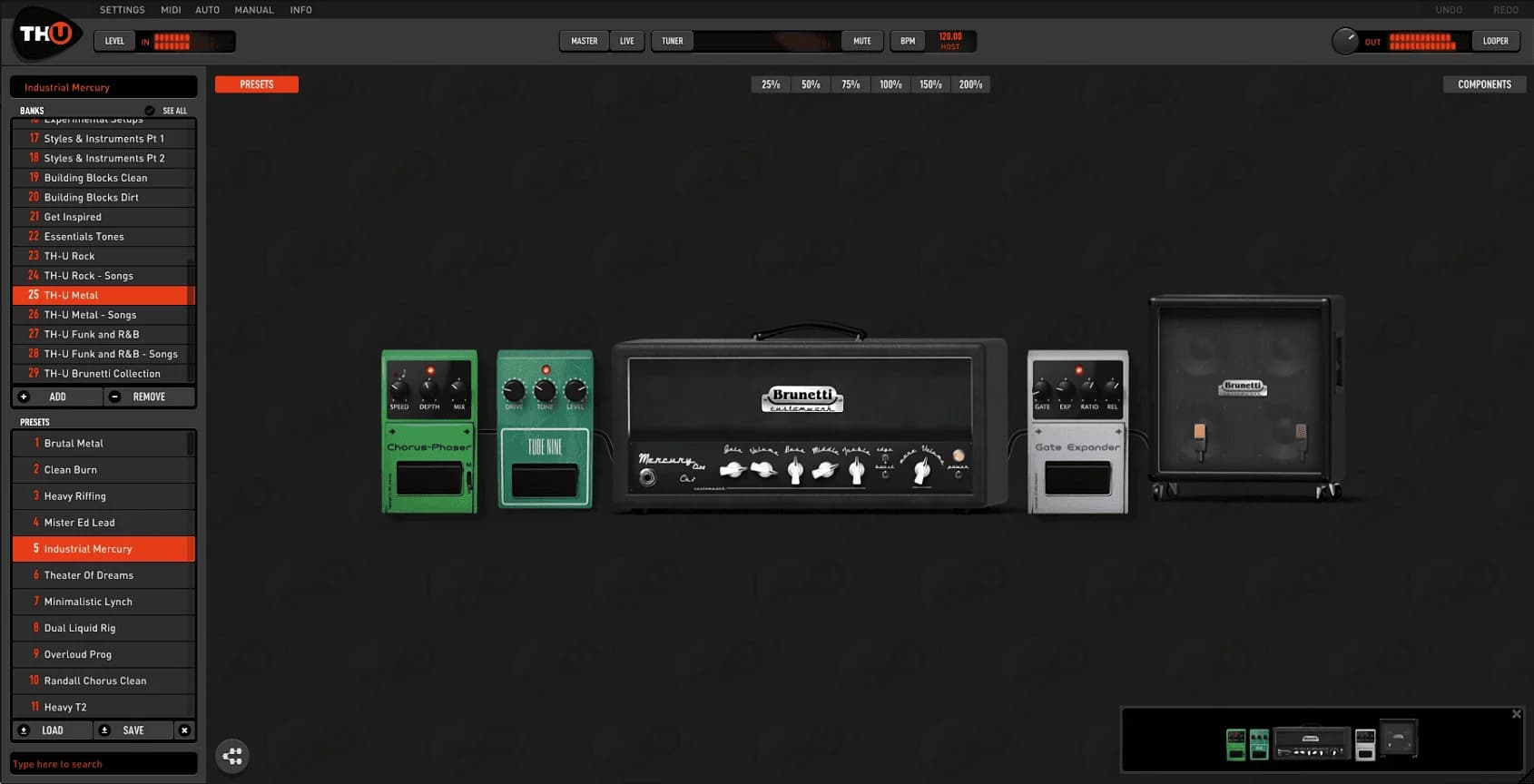Click the output level knob

(1344, 41)
